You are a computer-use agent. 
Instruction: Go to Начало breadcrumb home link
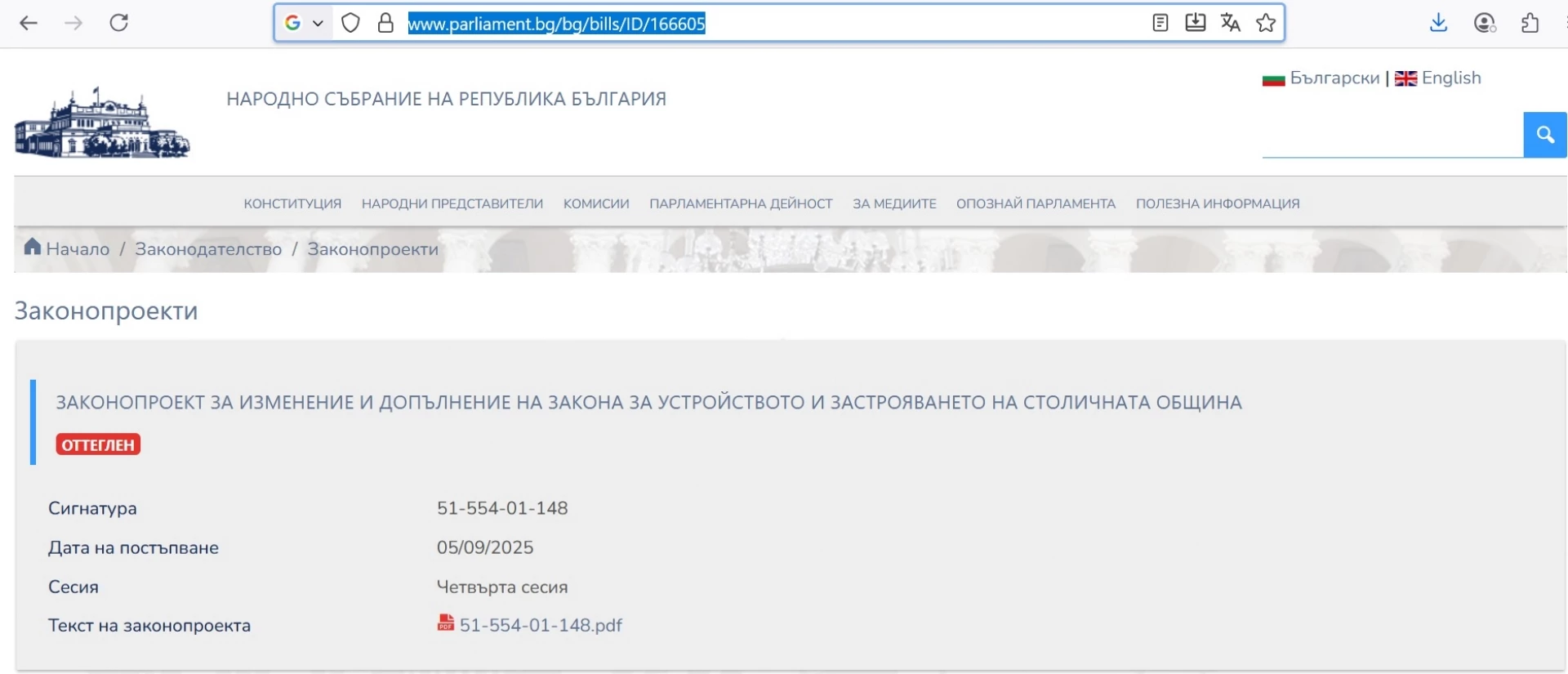pos(77,249)
